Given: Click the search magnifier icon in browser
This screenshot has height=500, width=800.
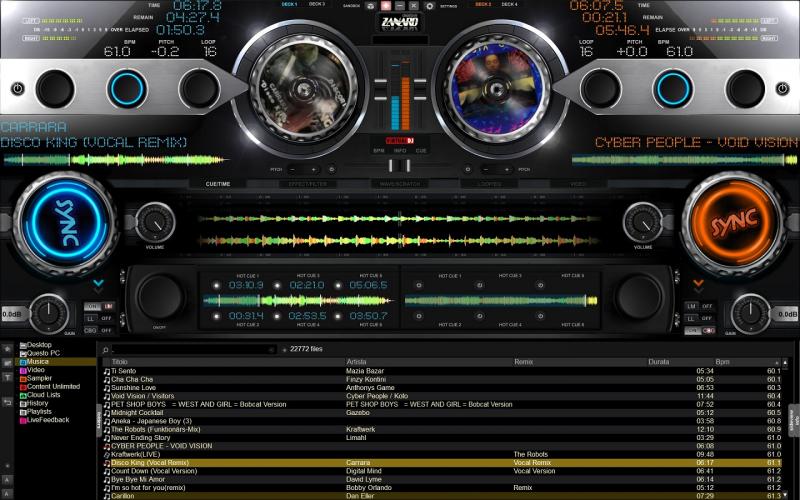Looking at the screenshot, I should click(x=106, y=349).
